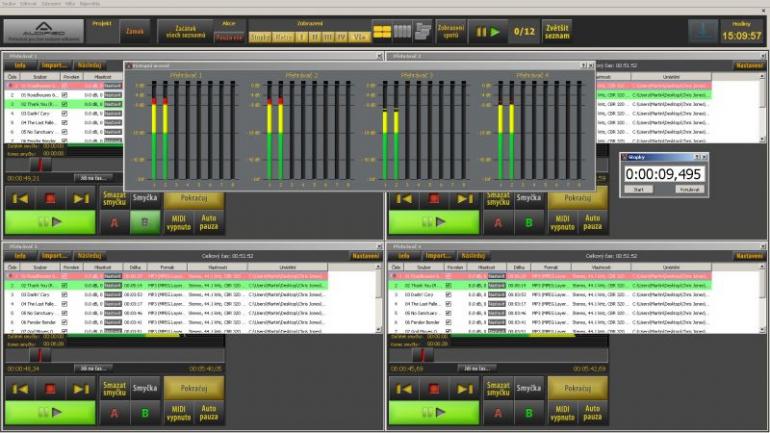Screen dimensions: 770x433
Task: Click the blue download arrow icon
Action: (703, 31)
